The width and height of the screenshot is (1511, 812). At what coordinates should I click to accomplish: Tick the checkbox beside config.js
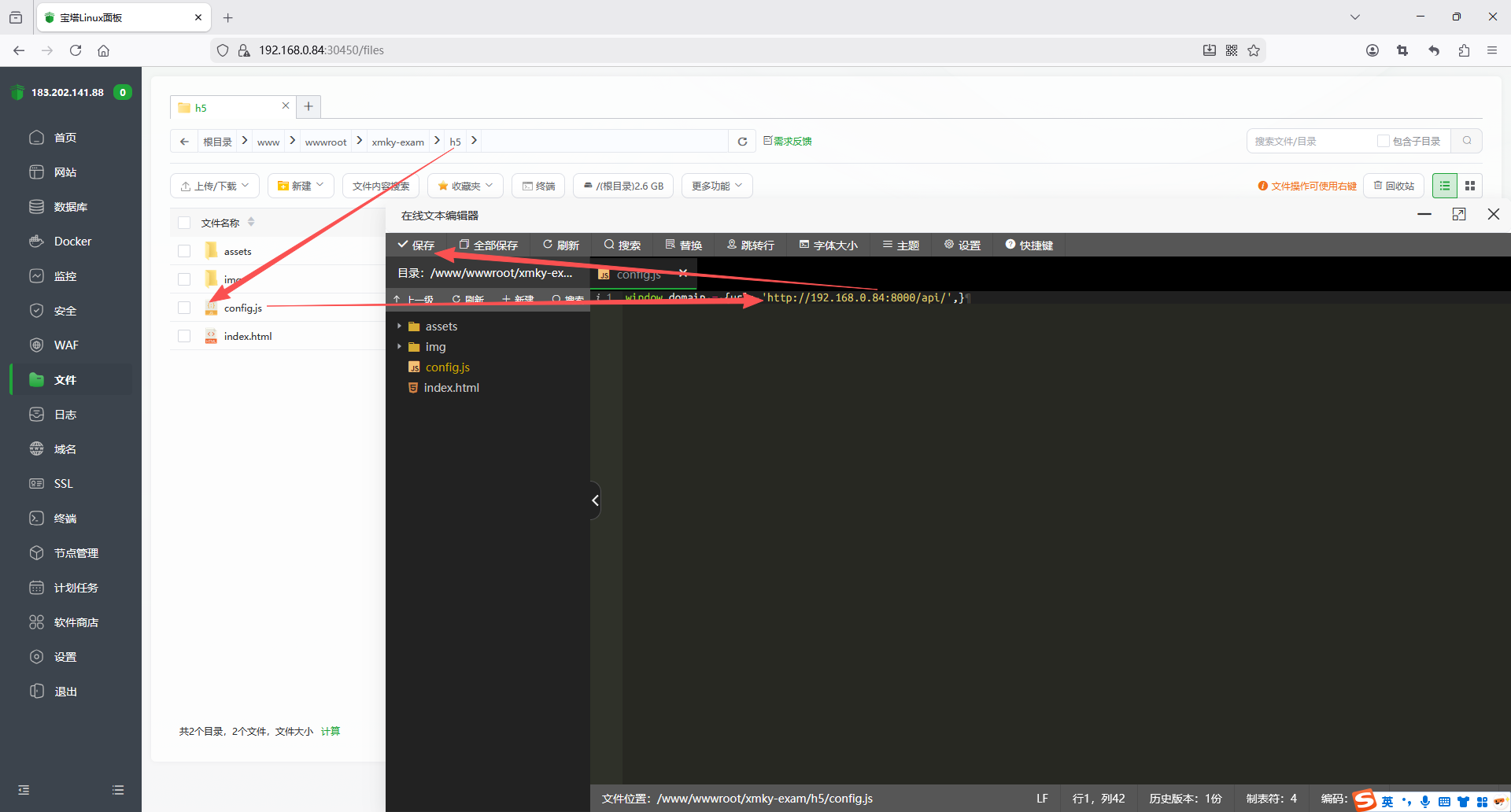point(184,308)
